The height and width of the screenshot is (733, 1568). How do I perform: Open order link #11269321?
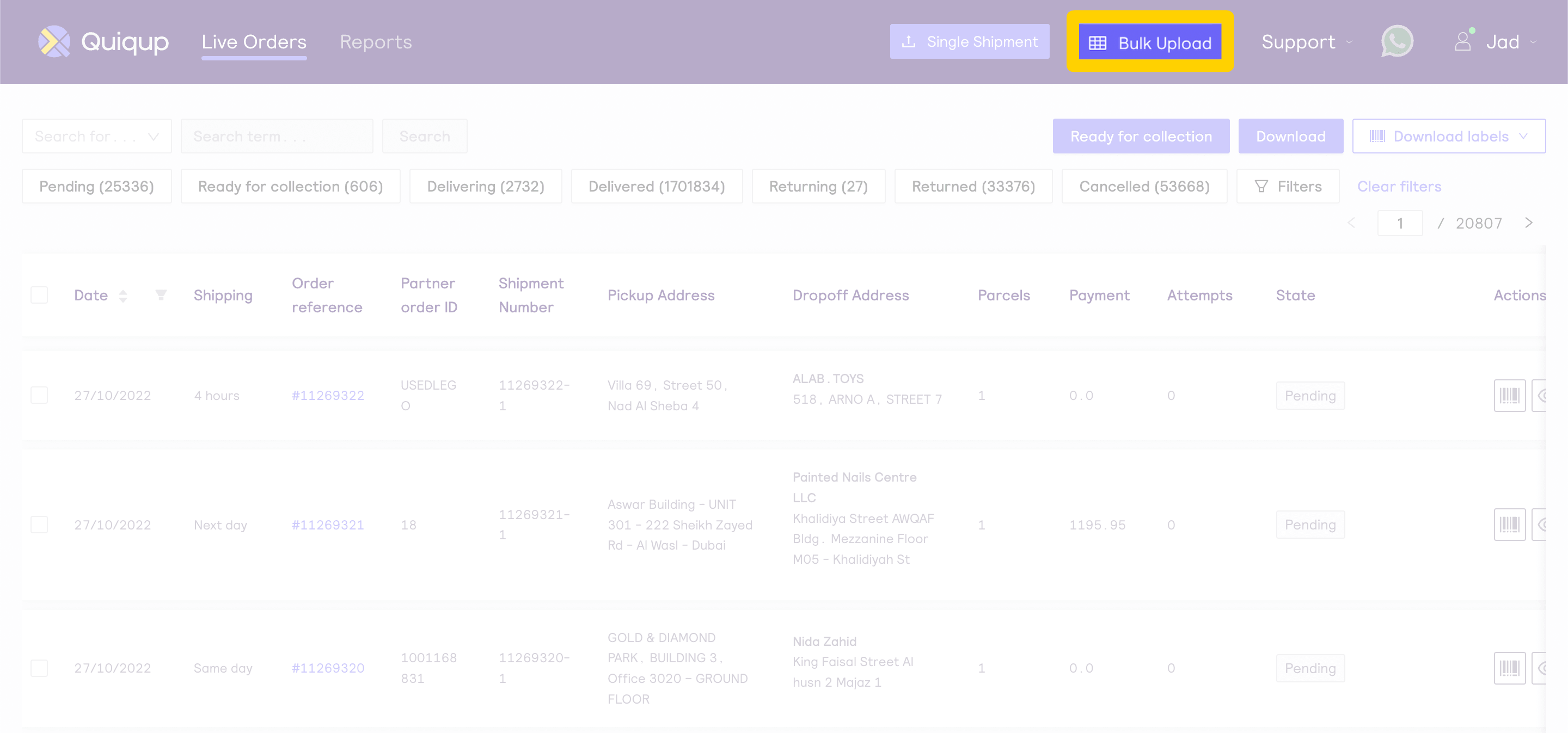tap(327, 525)
